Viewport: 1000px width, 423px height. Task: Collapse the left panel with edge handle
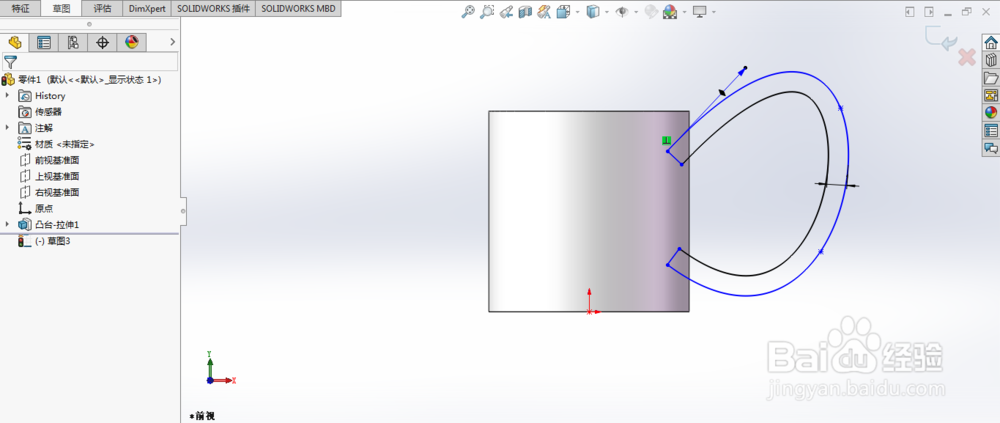[183, 211]
